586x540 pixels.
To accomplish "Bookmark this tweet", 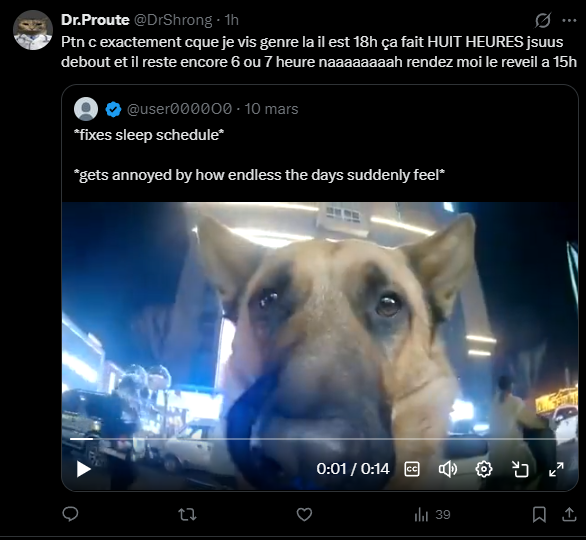I will (x=539, y=515).
